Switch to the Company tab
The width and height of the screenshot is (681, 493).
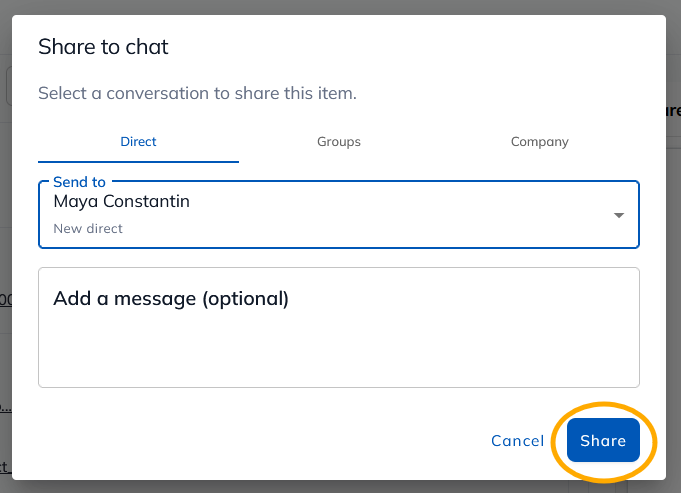click(x=539, y=142)
